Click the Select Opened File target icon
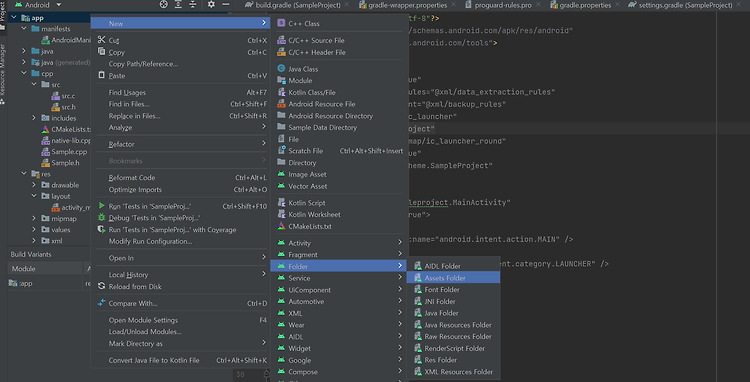This screenshot has width=750, height=382. [x=164, y=5]
